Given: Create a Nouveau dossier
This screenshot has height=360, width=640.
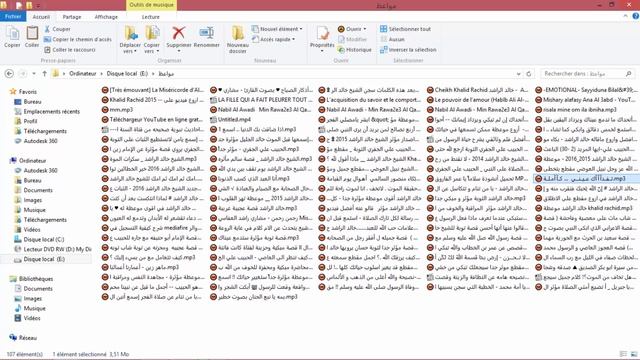Looking at the screenshot, I should 238,40.
